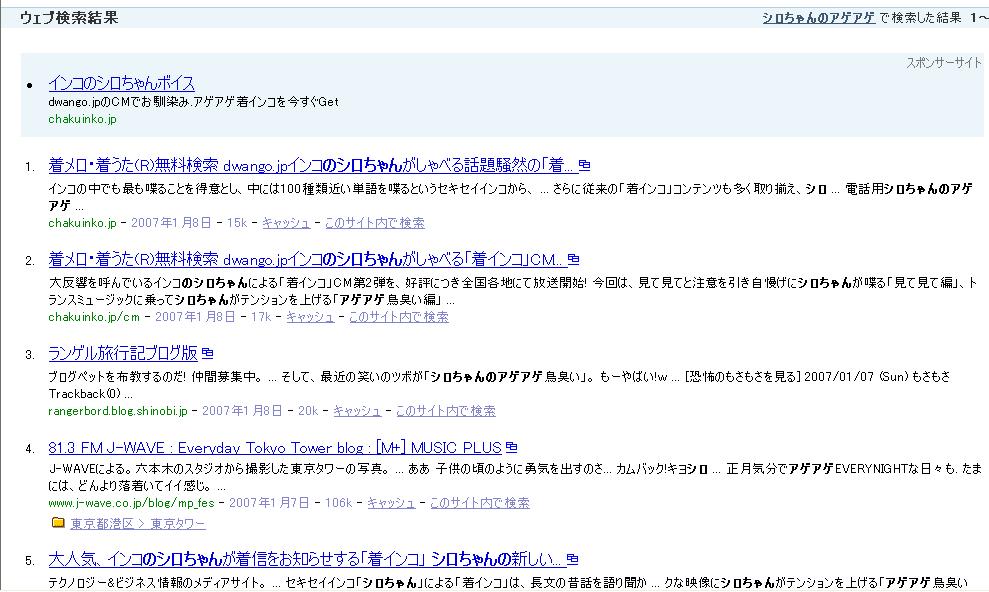Click snippet text starting J-WAVEによる。六本木のスタジオ
Viewport: 989px width, 592px height.
click(x=515, y=477)
